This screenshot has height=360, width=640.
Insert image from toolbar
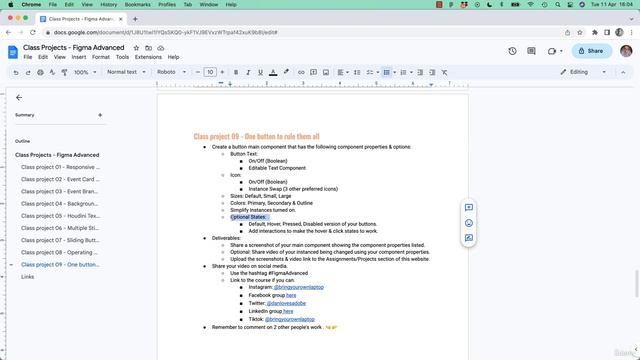(x=326, y=72)
